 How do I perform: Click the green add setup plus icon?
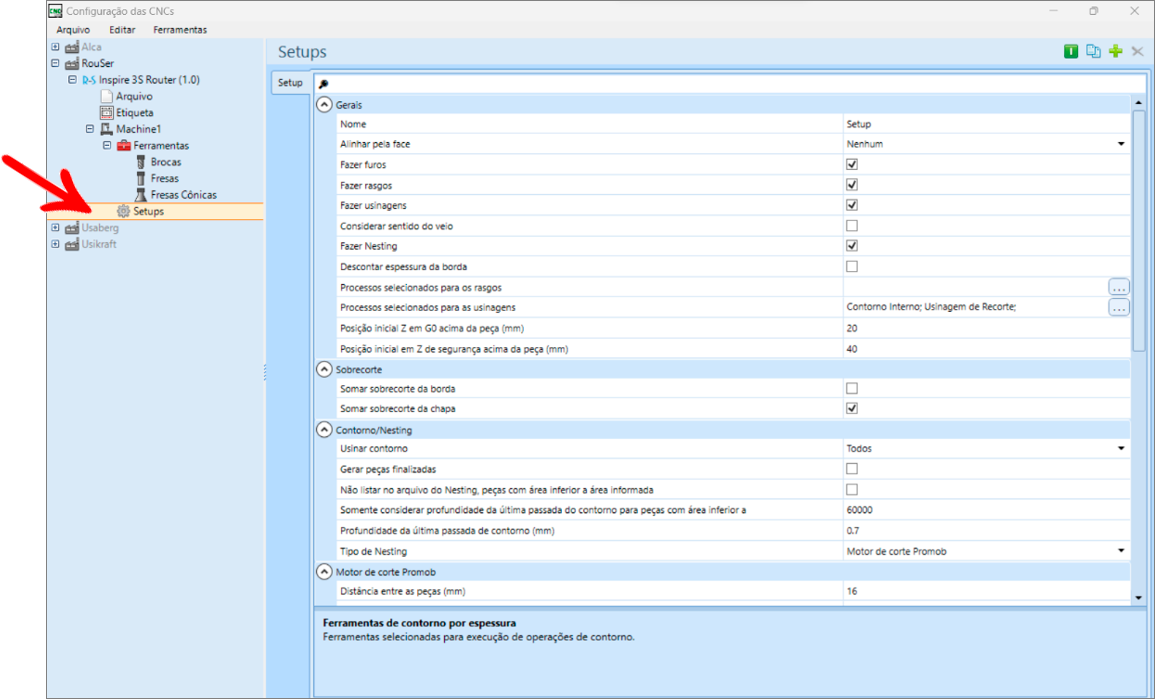point(1116,52)
